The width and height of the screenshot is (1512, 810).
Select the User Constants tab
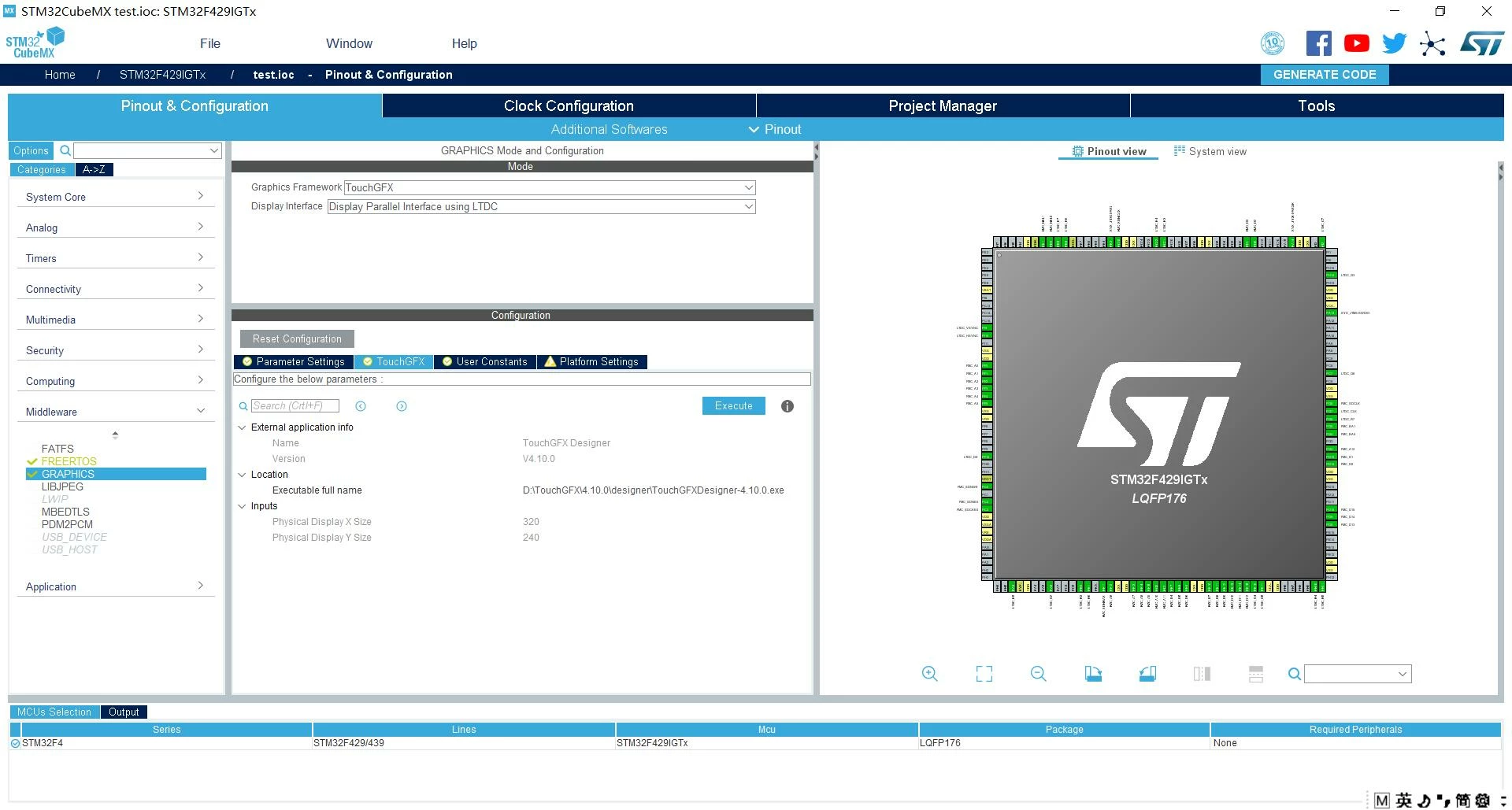[484, 362]
